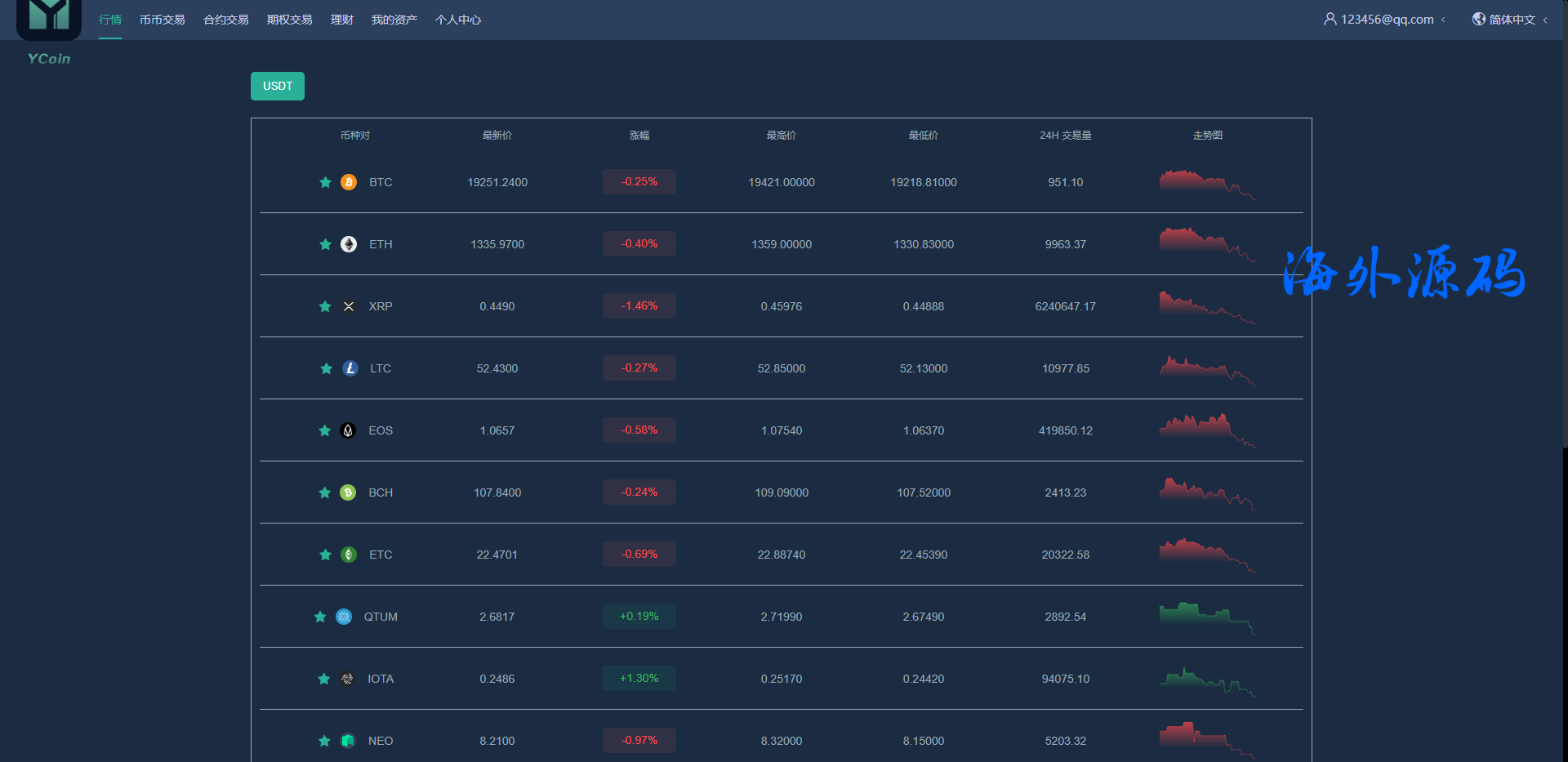Image resolution: width=1568 pixels, height=762 pixels.
Task: Click the QTUM coin icon
Action: click(344, 617)
